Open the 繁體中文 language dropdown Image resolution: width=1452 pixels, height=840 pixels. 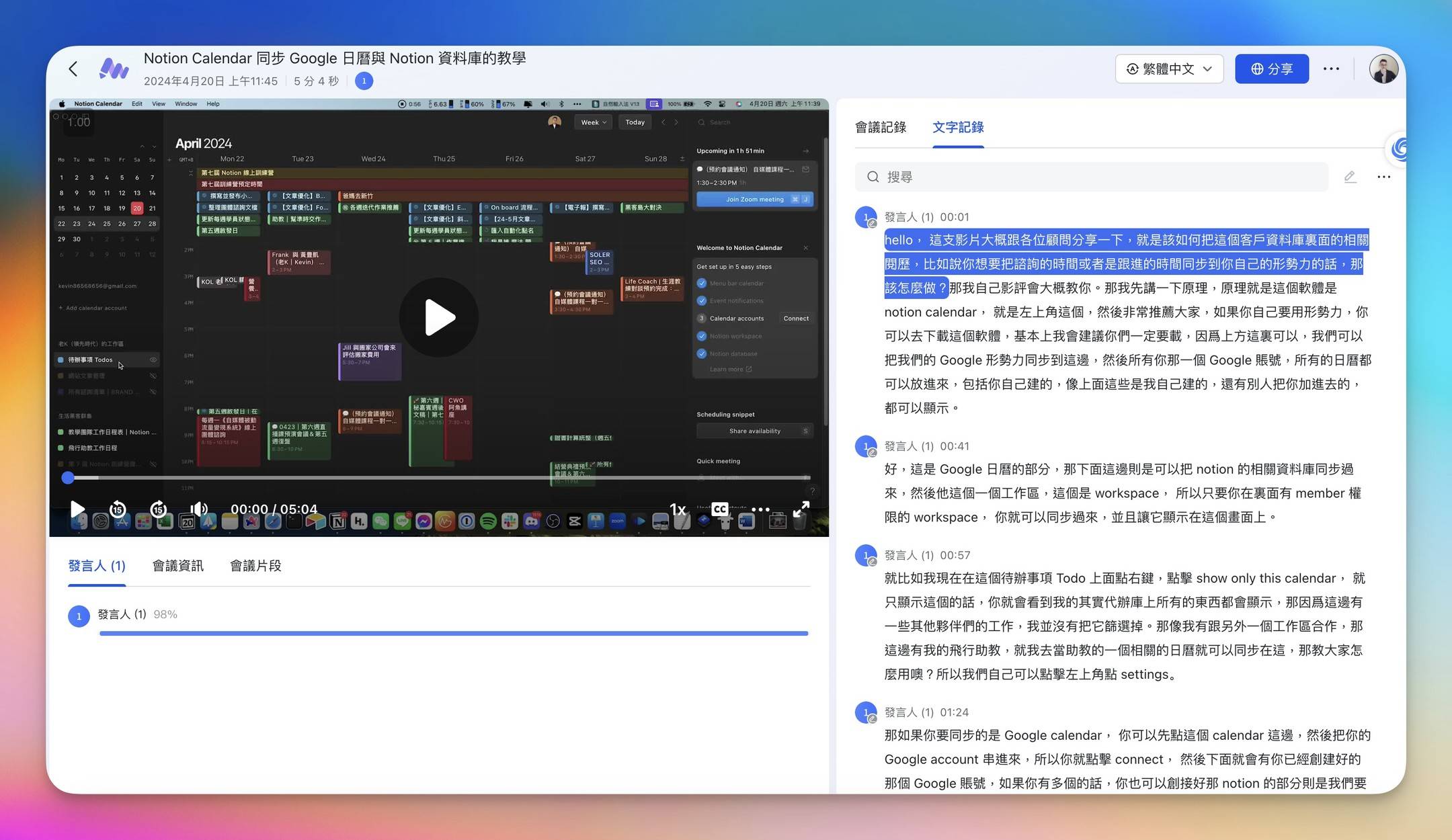click(x=1169, y=69)
